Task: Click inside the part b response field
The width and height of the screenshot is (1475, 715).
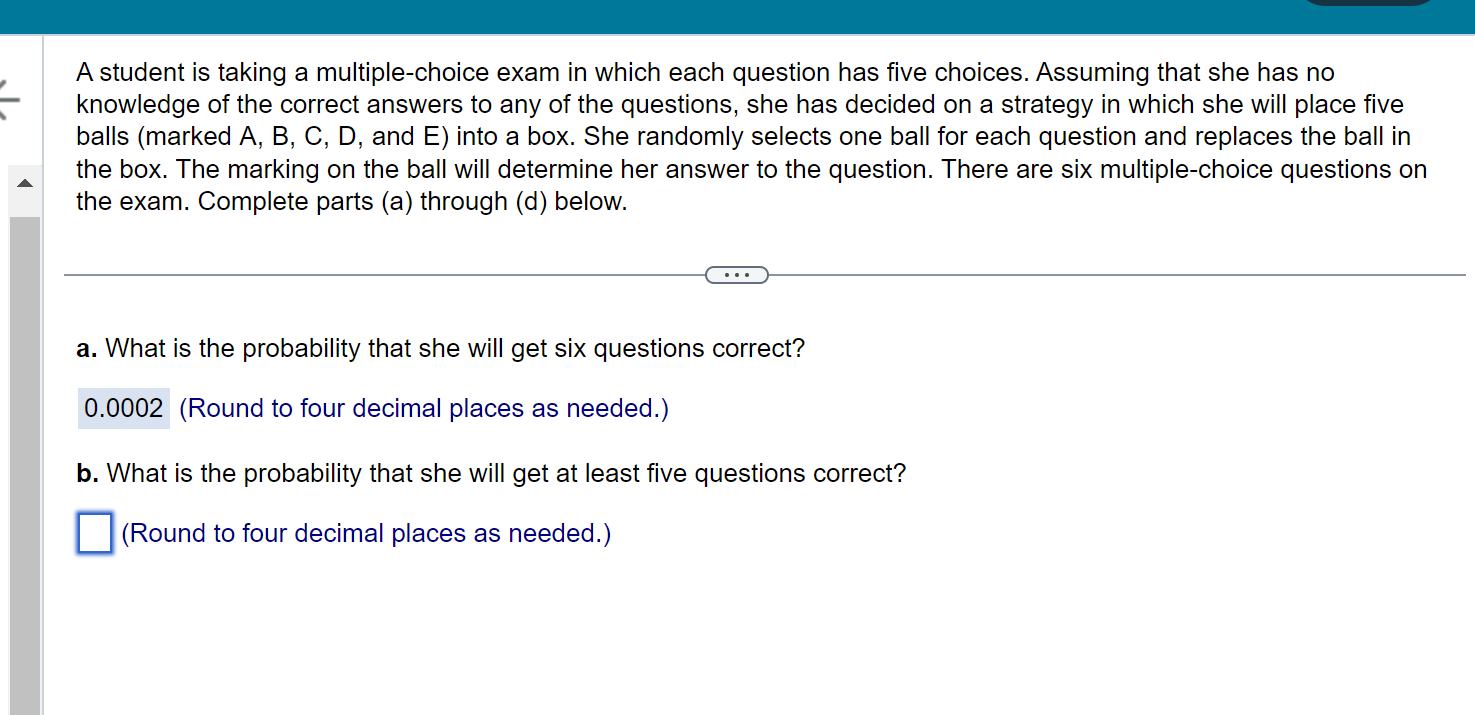Action: click(x=93, y=533)
